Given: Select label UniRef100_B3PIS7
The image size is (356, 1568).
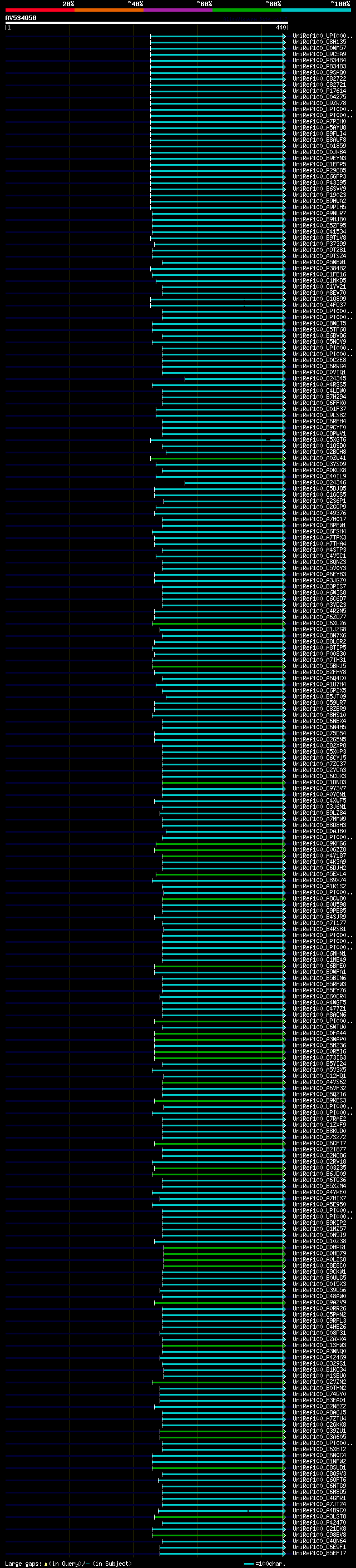Looking at the screenshot, I should click(x=319, y=586).
